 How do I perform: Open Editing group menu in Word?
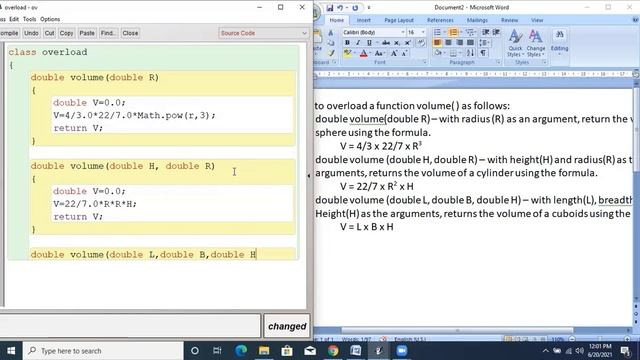(560, 42)
